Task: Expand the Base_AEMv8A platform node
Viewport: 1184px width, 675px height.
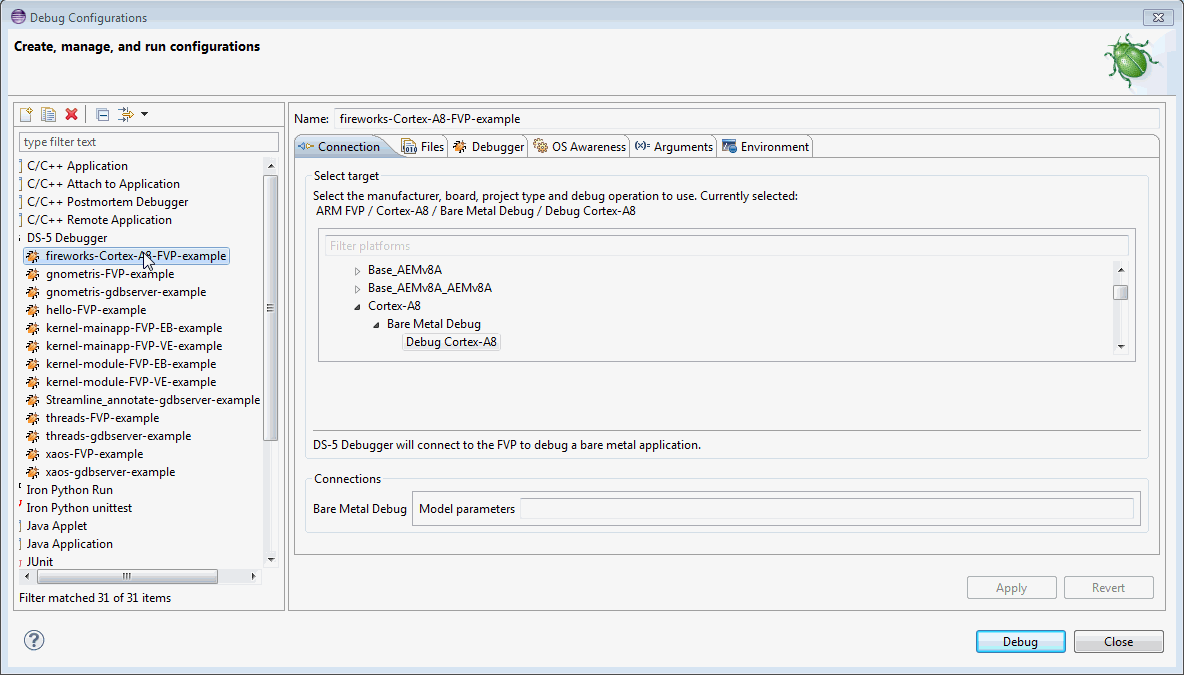Action: click(357, 271)
